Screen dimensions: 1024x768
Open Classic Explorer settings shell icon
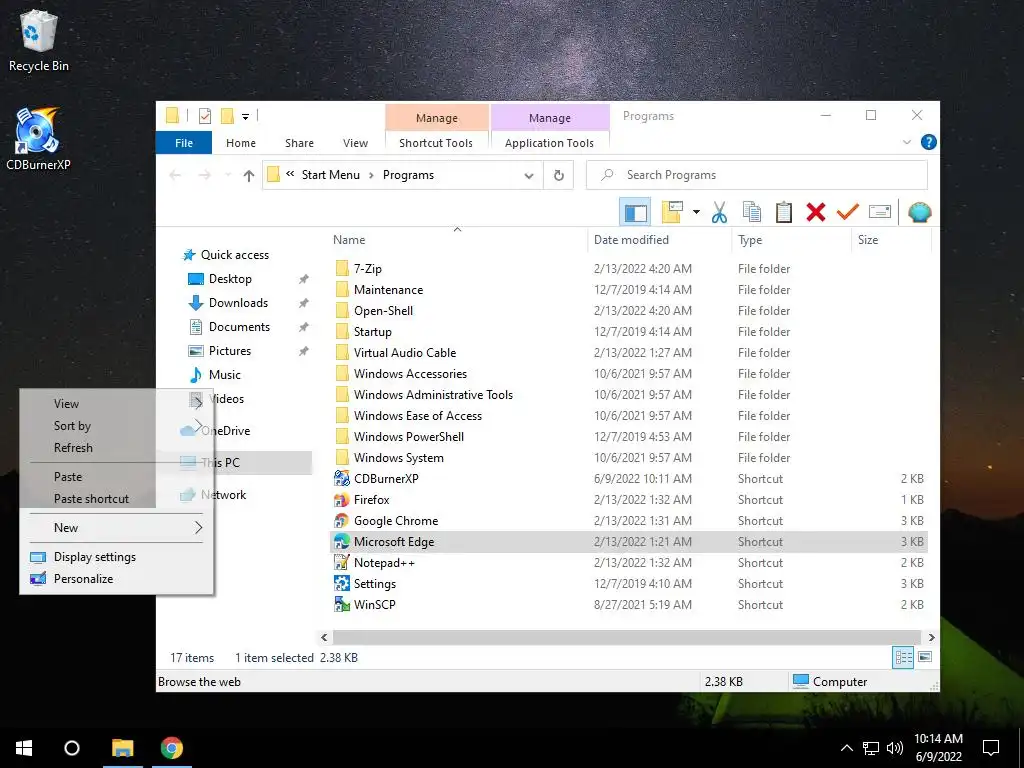(x=920, y=212)
